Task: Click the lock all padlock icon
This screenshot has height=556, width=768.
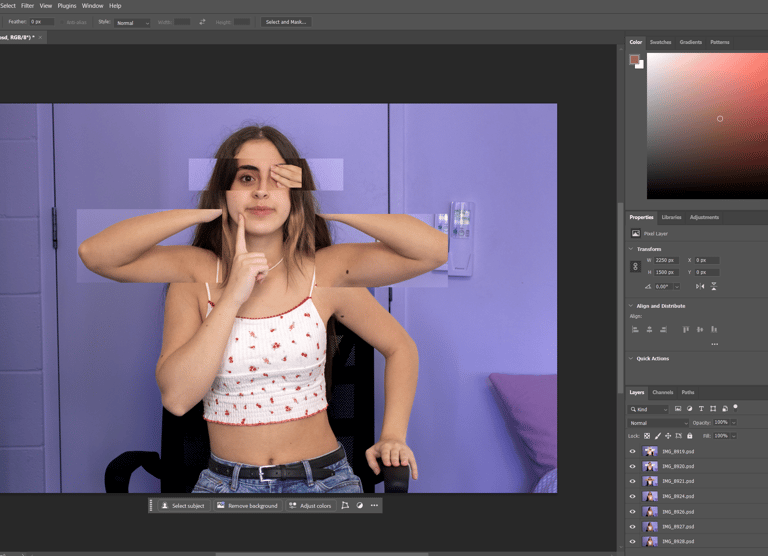Action: (689, 436)
